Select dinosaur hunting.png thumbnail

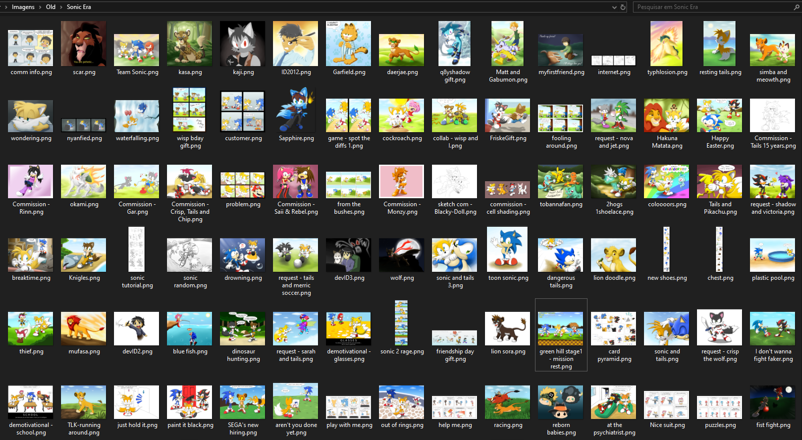(242, 328)
